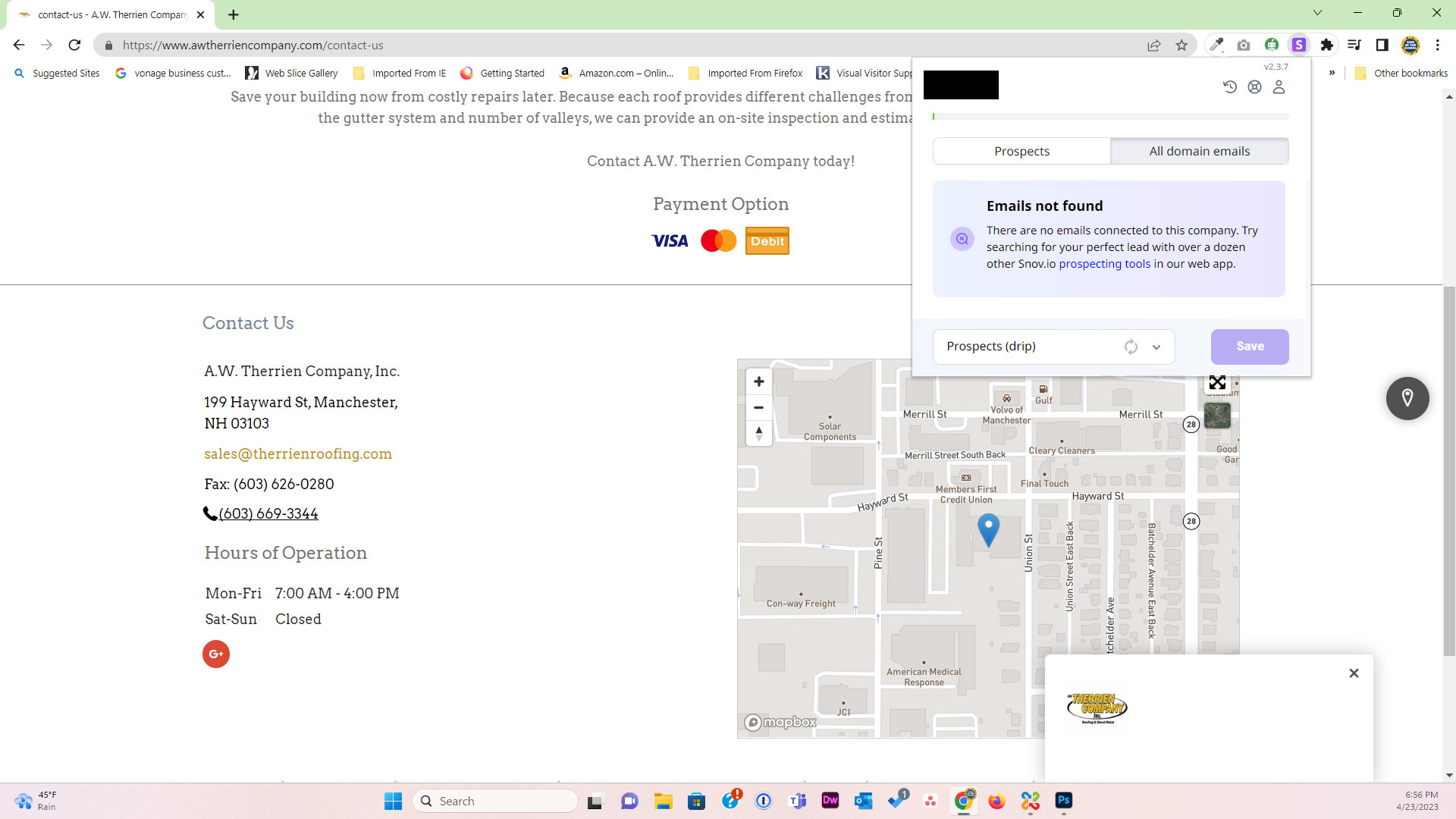
Task: Select the 'All domain emails' tab
Action: [x=1199, y=151]
